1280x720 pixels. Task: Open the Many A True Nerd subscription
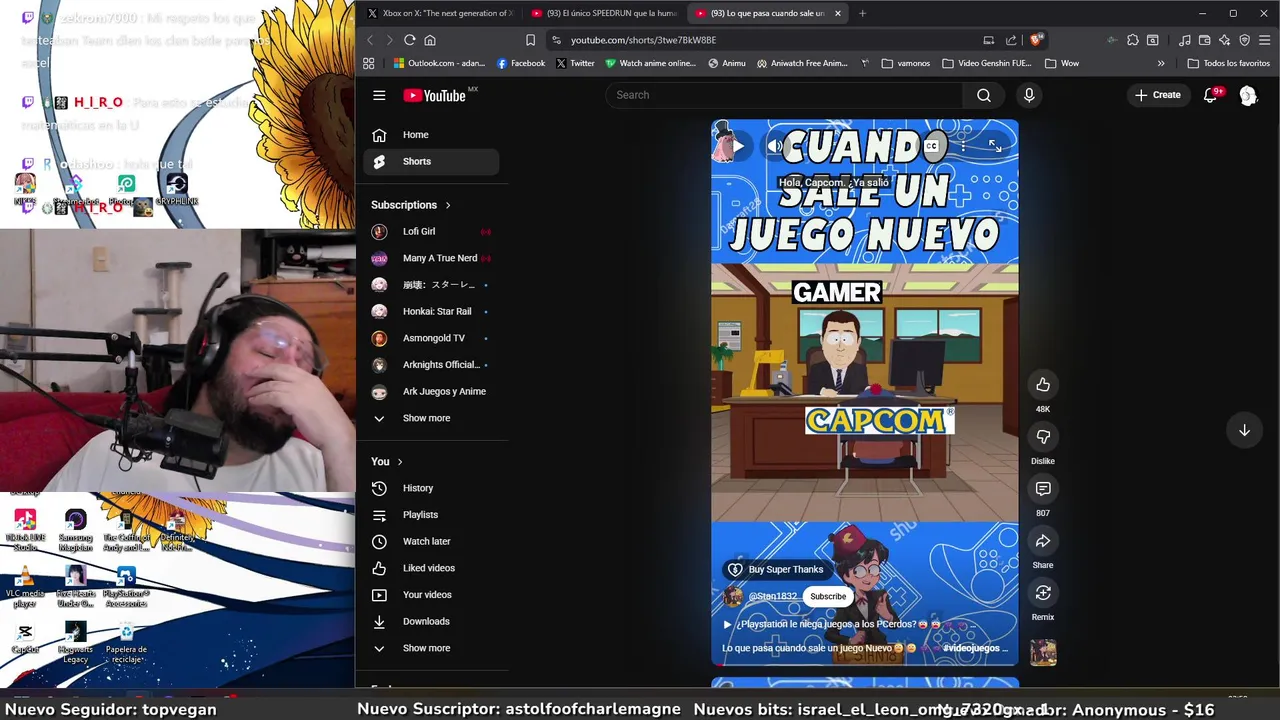click(x=432, y=258)
